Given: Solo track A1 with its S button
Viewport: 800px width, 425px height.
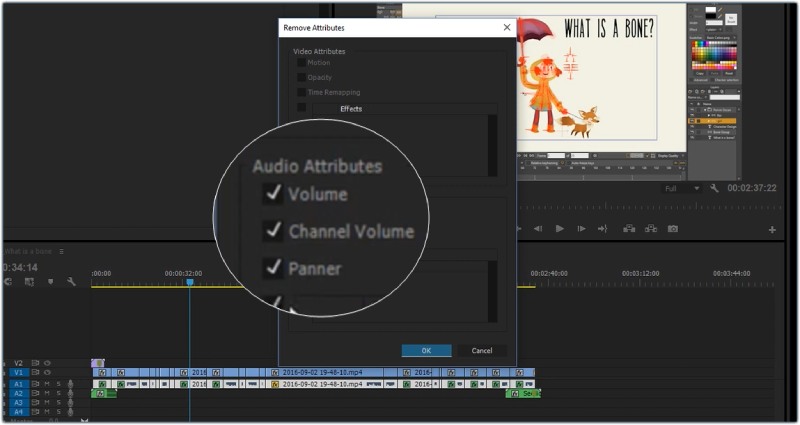Looking at the screenshot, I should (x=58, y=384).
